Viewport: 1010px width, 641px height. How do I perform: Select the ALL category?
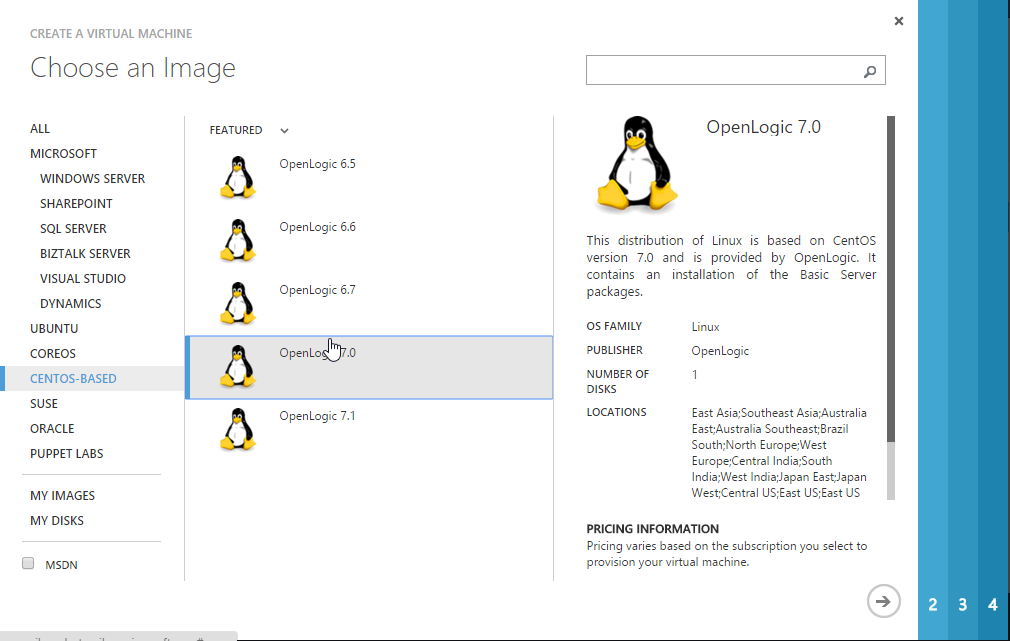(x=40, y=129)
